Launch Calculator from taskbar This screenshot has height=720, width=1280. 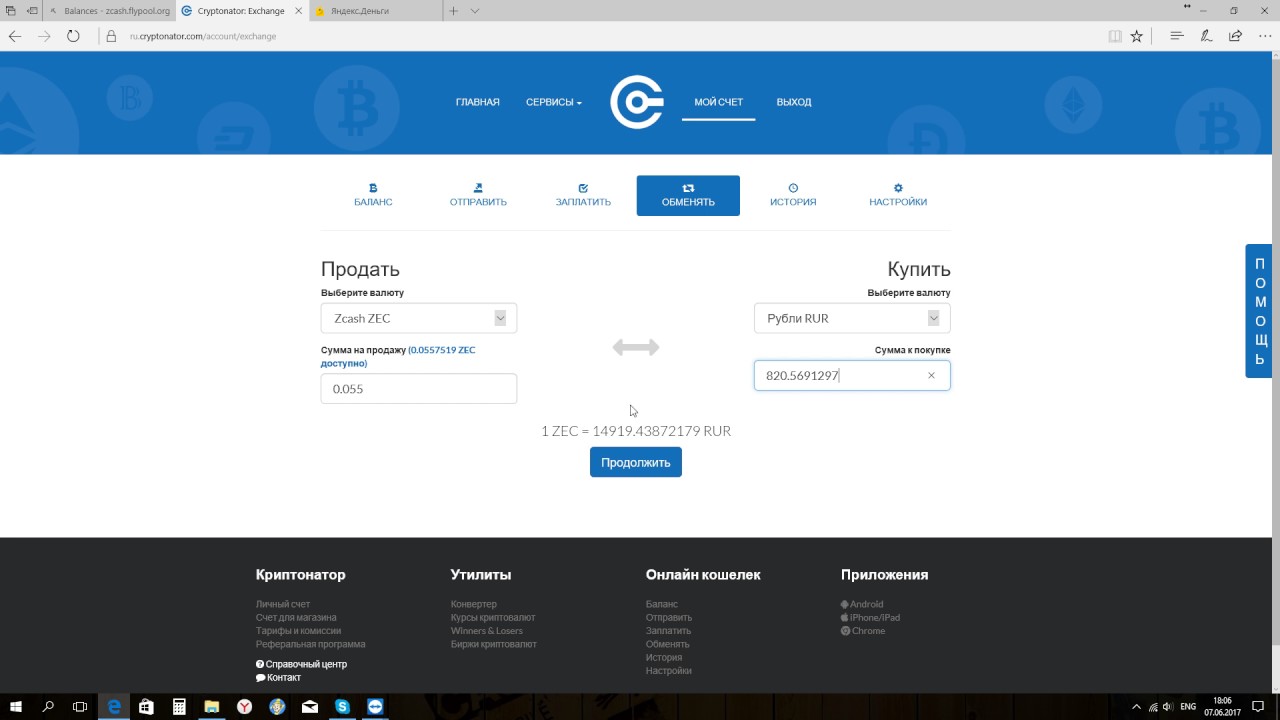179,706
